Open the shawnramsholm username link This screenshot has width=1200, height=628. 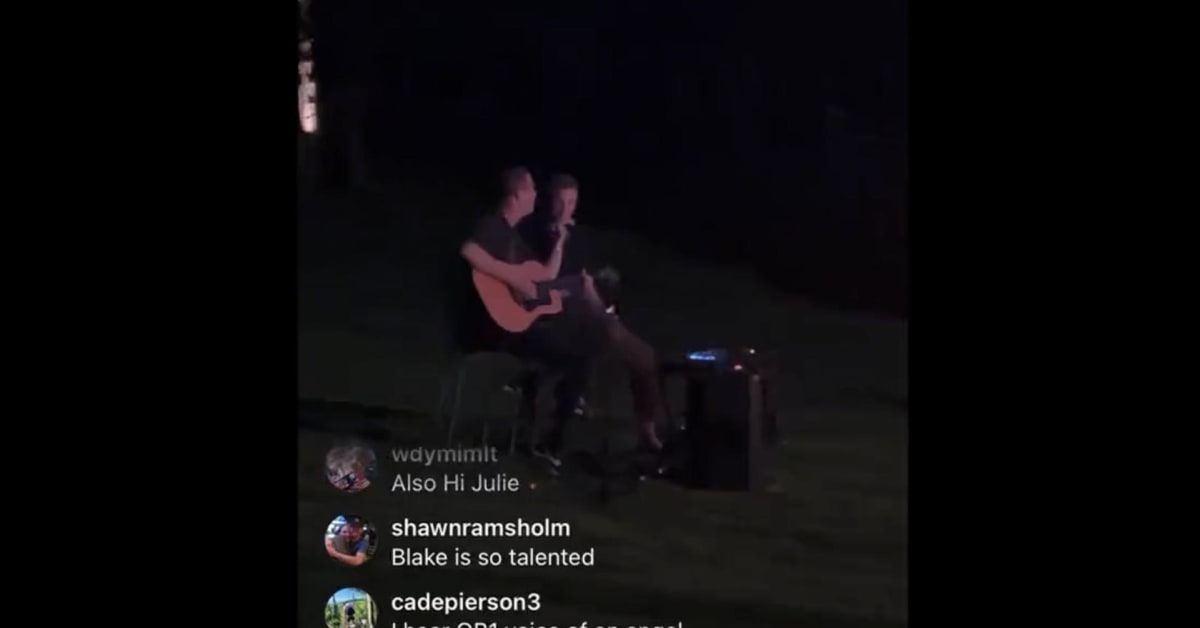click(481, 528)
